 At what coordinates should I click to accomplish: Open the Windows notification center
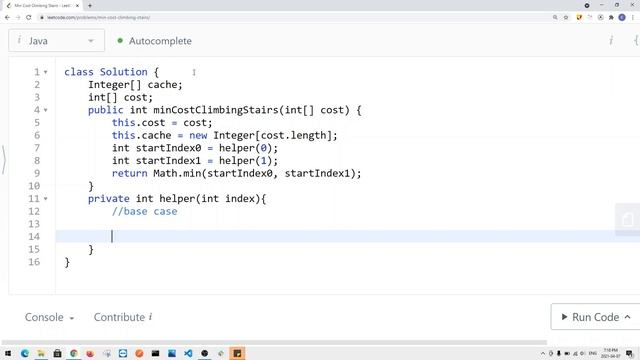click(629, 353)
